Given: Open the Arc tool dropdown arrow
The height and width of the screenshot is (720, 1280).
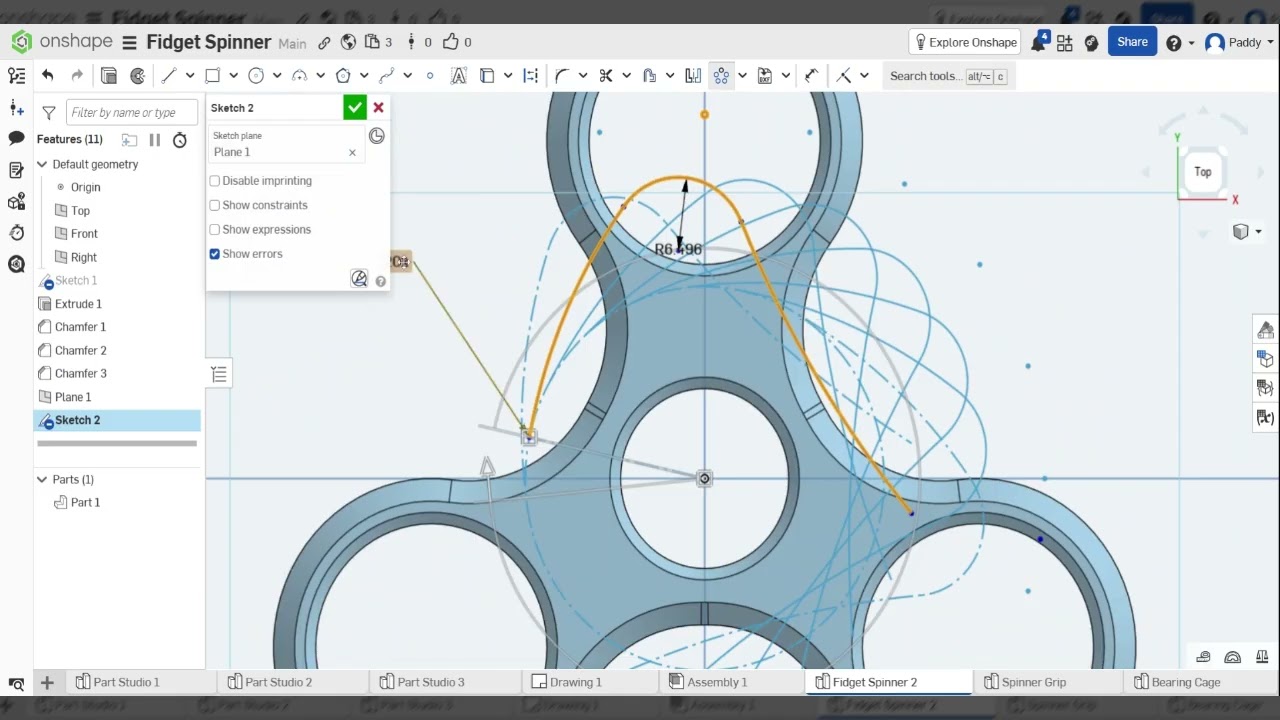Looking at the screenshot, I should point(320,76).
